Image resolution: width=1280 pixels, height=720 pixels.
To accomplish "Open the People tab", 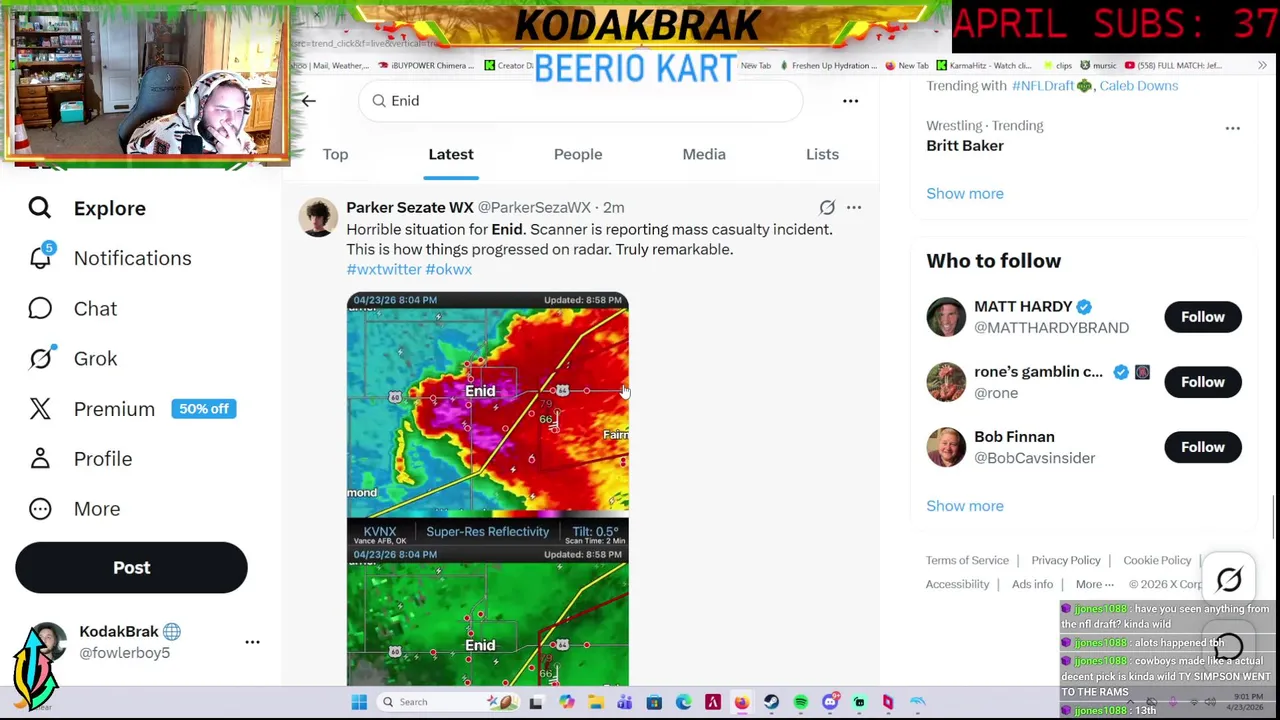I will click(x=578, y=154).
